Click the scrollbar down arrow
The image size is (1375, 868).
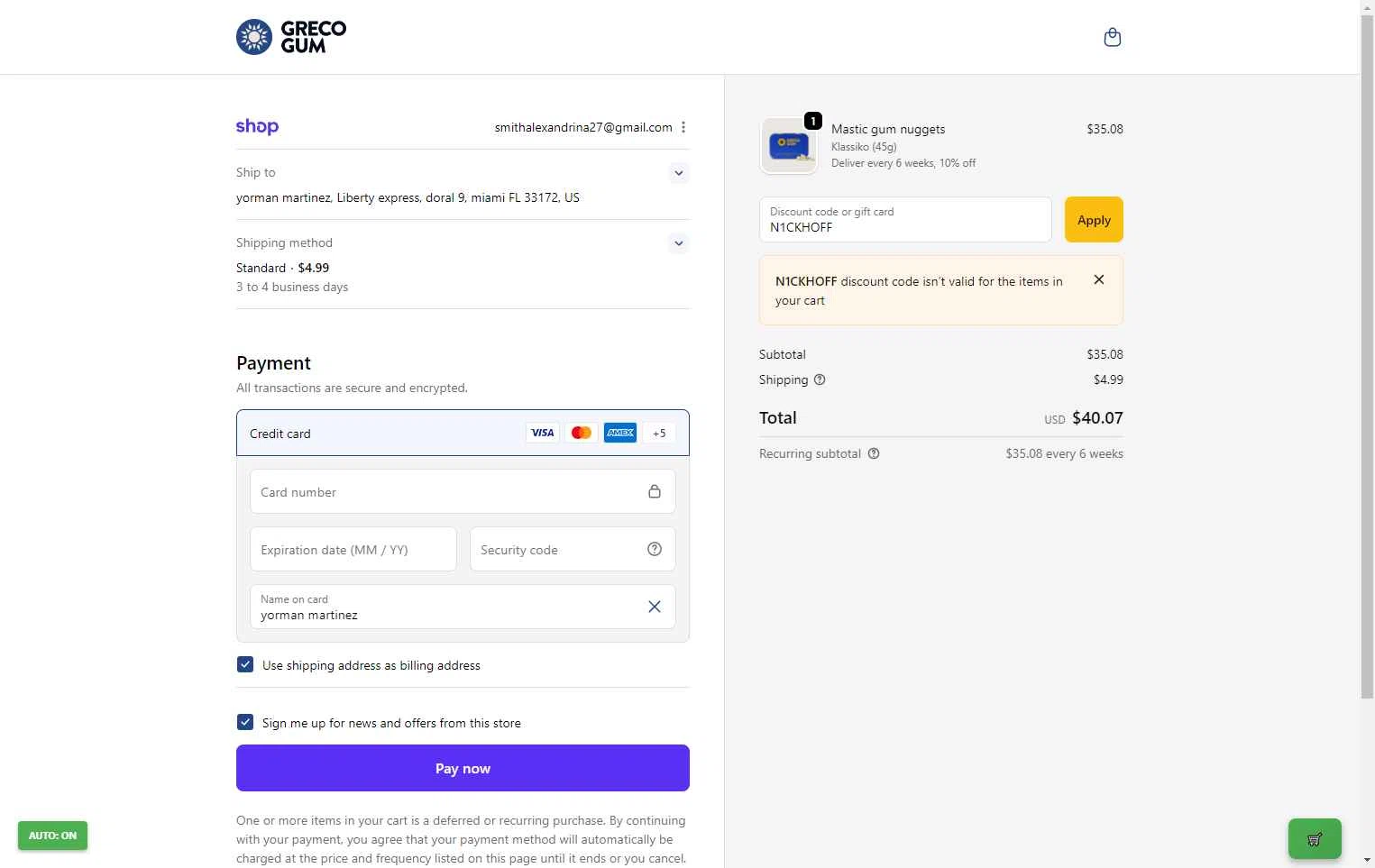tap(1367, 860)
